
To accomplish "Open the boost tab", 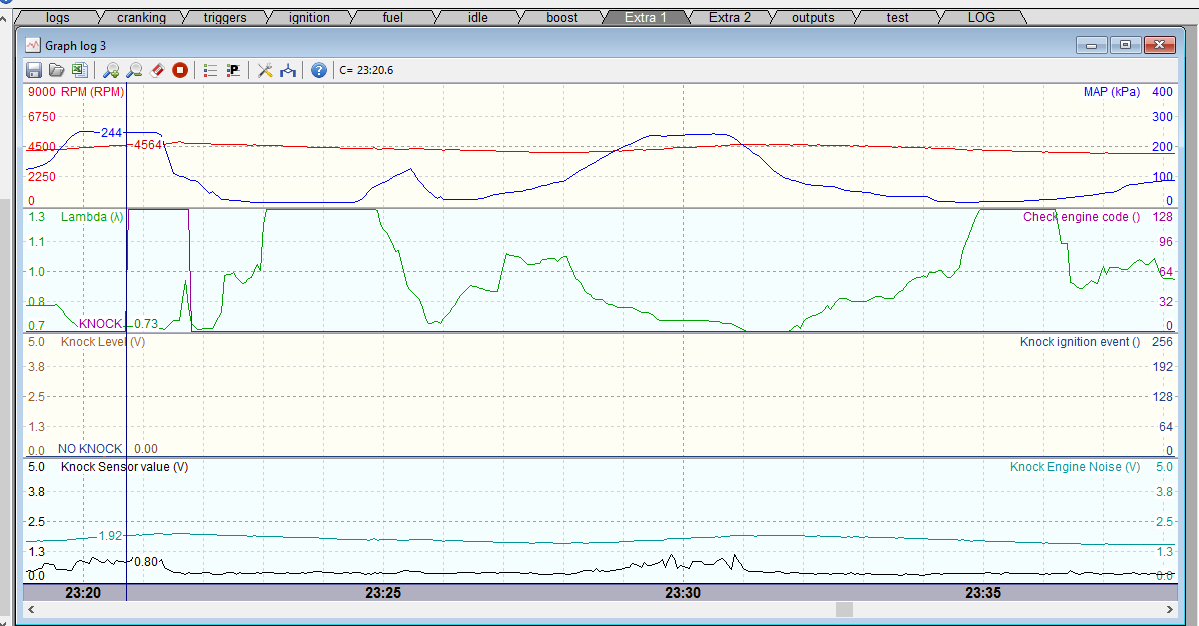I will (562, 17).
